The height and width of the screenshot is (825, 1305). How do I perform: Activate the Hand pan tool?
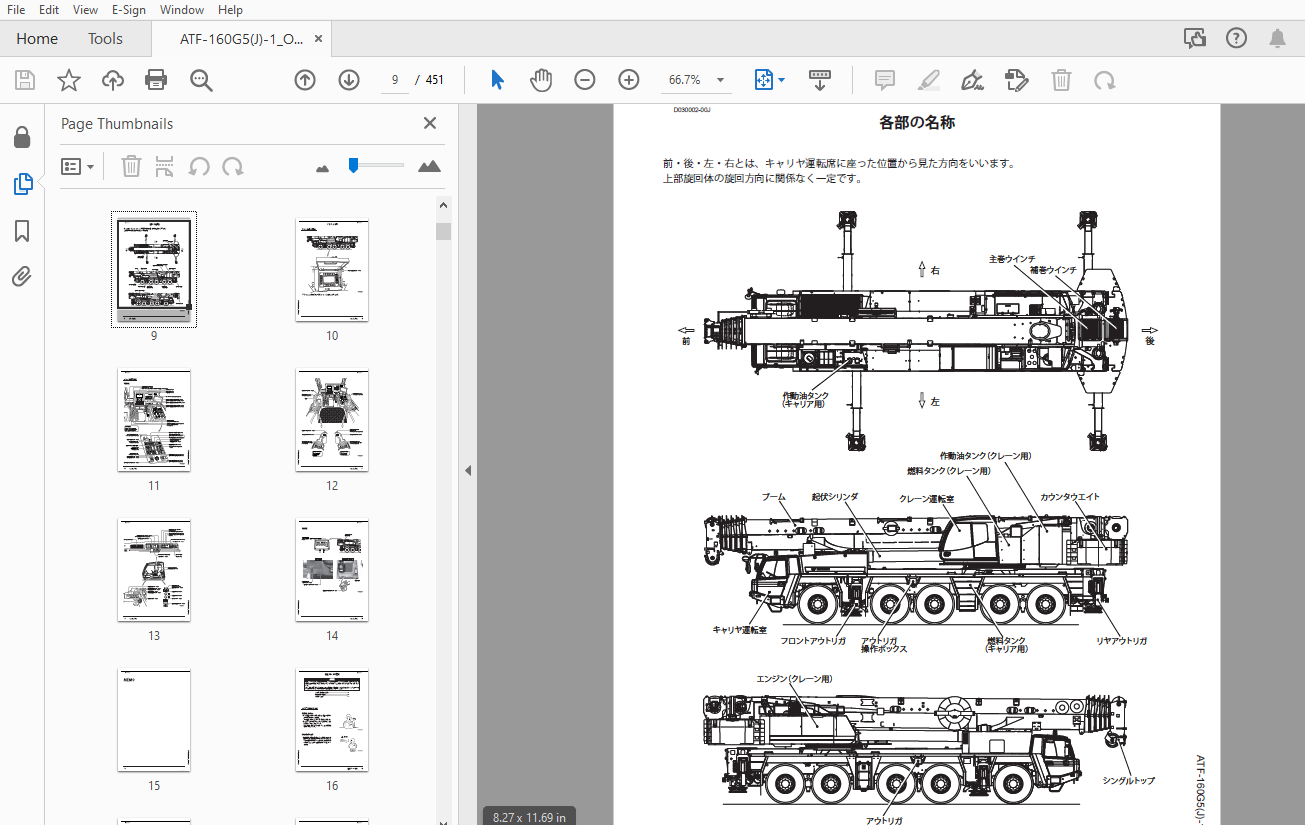tap(541, 80)
